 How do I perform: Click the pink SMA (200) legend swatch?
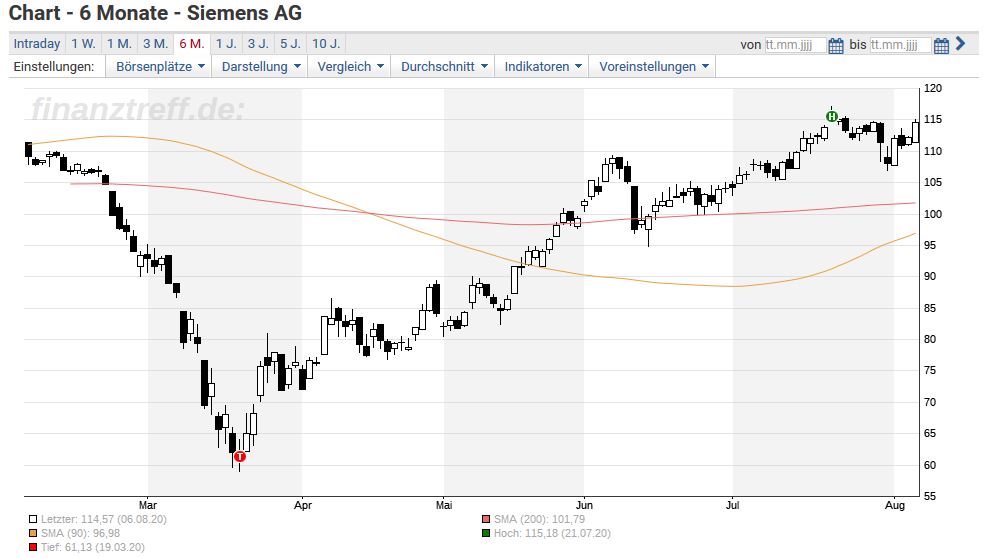point(485,520)
